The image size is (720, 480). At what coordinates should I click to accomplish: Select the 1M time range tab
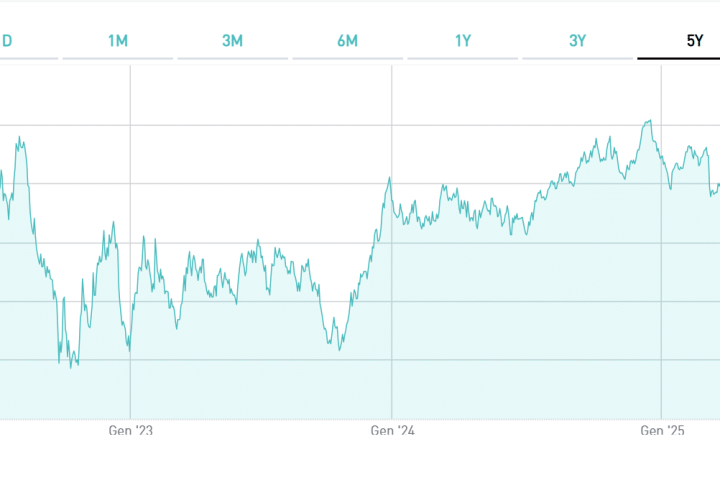pos(118,41)
